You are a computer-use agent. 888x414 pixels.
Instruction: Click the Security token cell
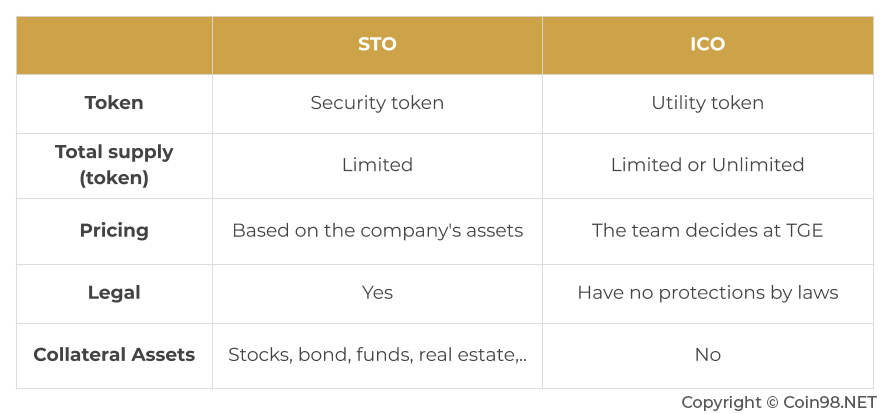coord(377,103)
